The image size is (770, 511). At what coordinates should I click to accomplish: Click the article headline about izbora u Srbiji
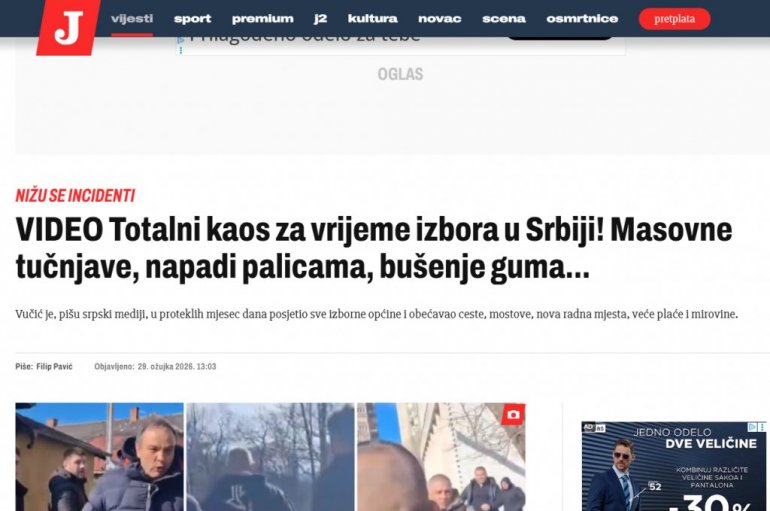pyautogui.click(x=374, y=248)
